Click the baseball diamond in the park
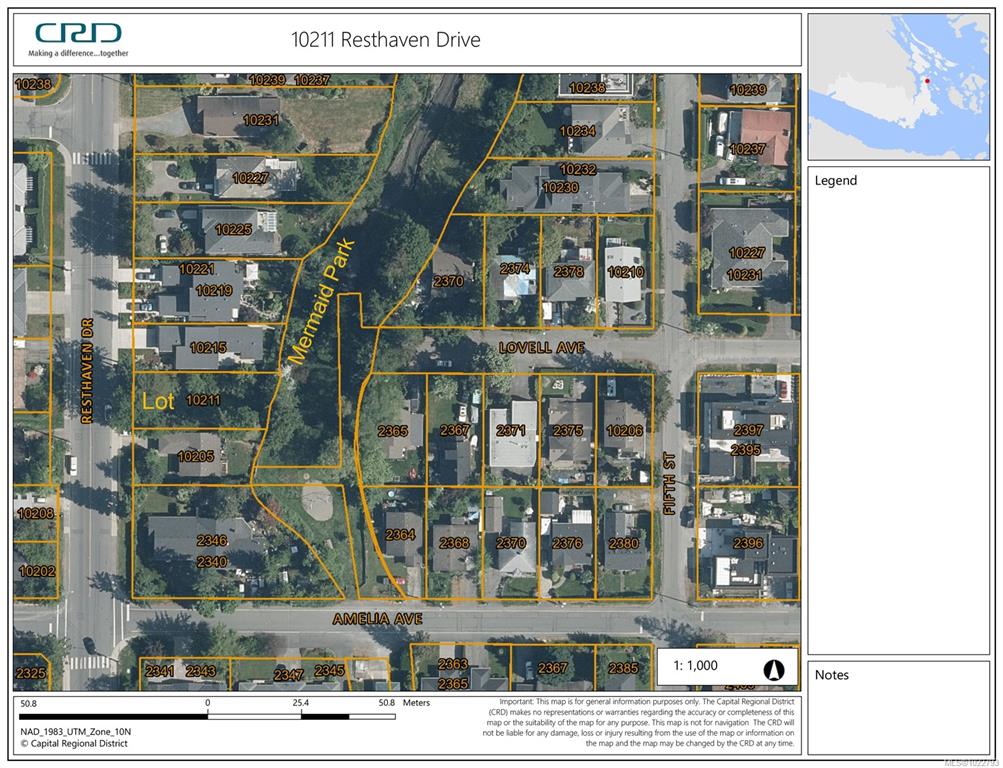1003x768 pixels. pyautogui.click(x=314, y=500)
